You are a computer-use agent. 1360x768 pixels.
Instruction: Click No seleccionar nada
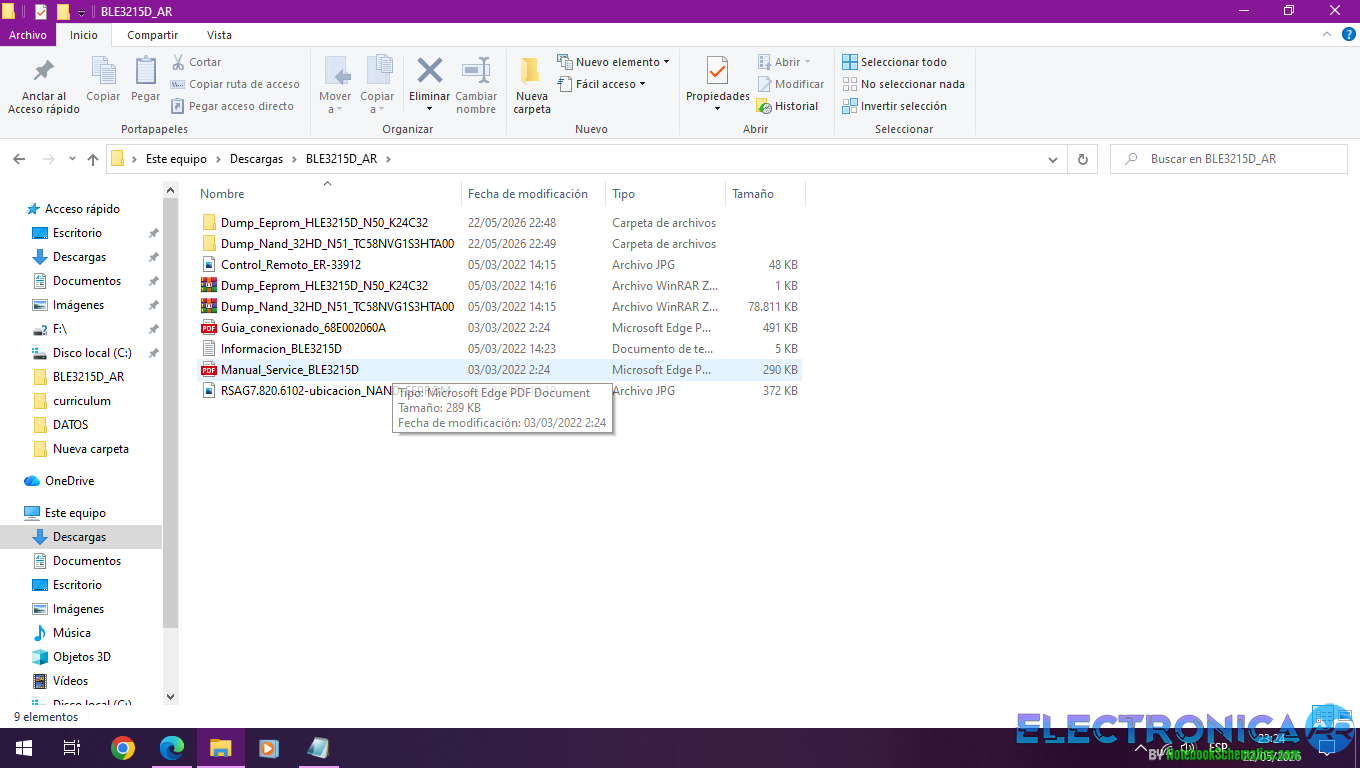[903, 84]
